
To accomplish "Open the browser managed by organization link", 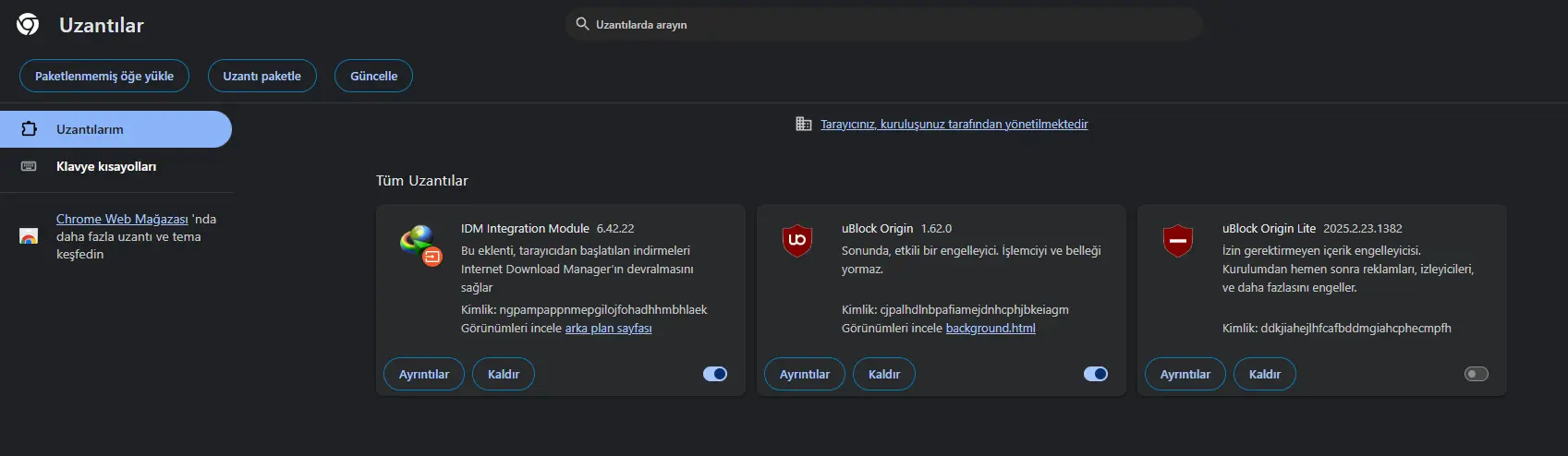I will pyautogui.click(x=954, y=124).
